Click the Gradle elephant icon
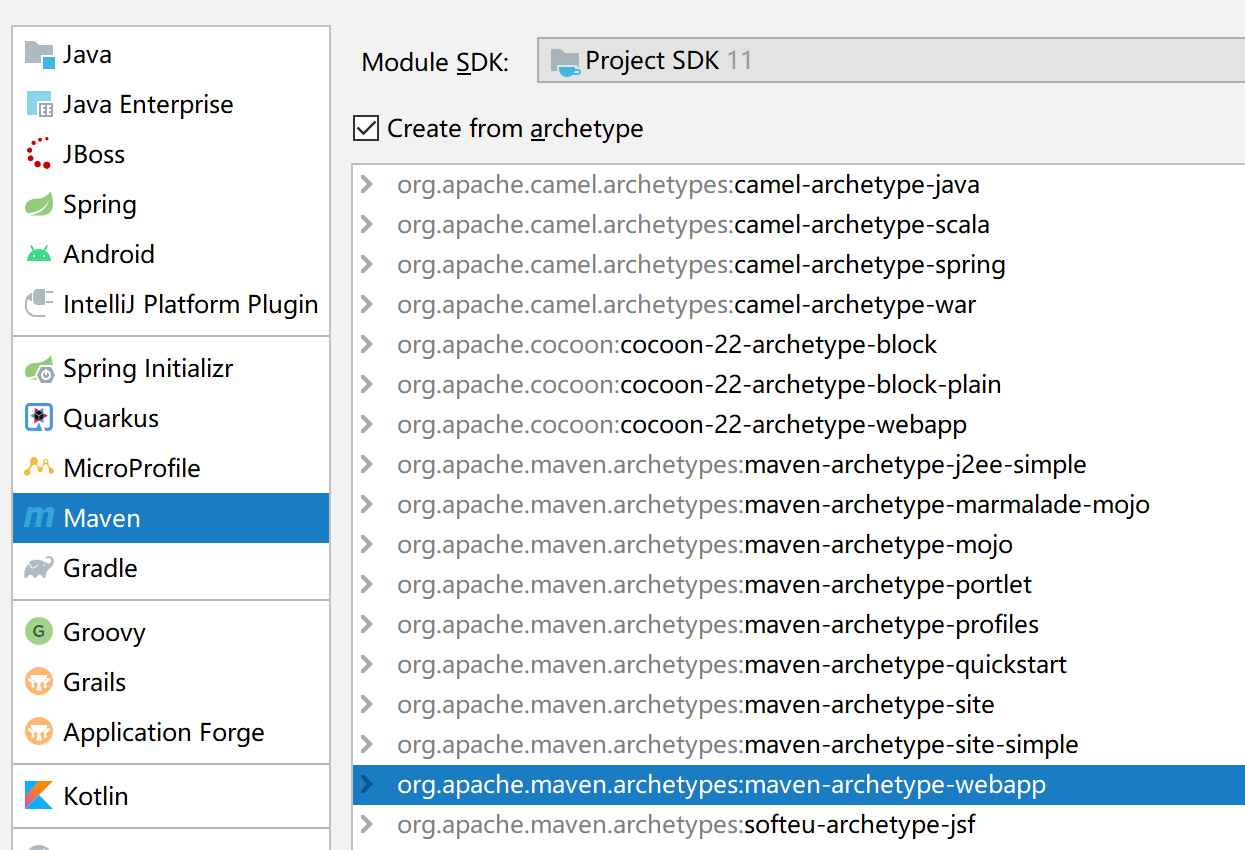 pos(39,568)
